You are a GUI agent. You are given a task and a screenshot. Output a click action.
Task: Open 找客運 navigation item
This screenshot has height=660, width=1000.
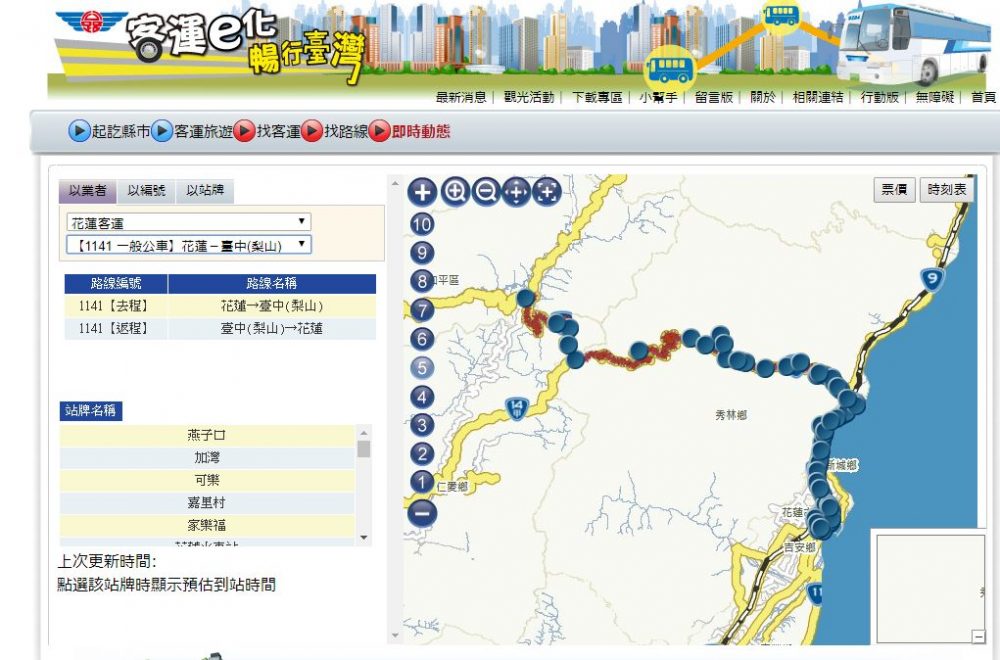coord(267,131)
